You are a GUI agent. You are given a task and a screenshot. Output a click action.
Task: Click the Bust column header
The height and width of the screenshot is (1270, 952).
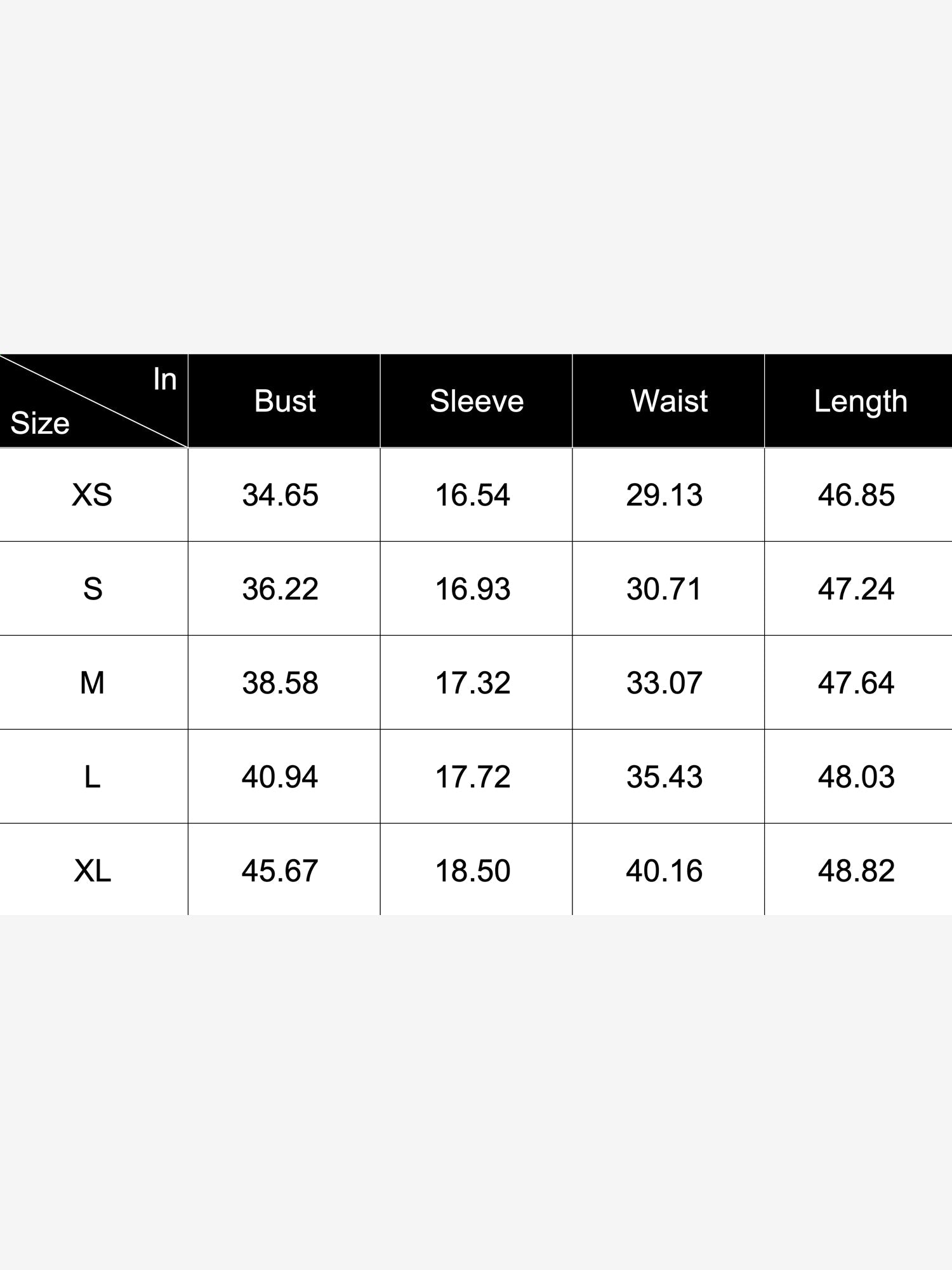click(x=284, y=401)
